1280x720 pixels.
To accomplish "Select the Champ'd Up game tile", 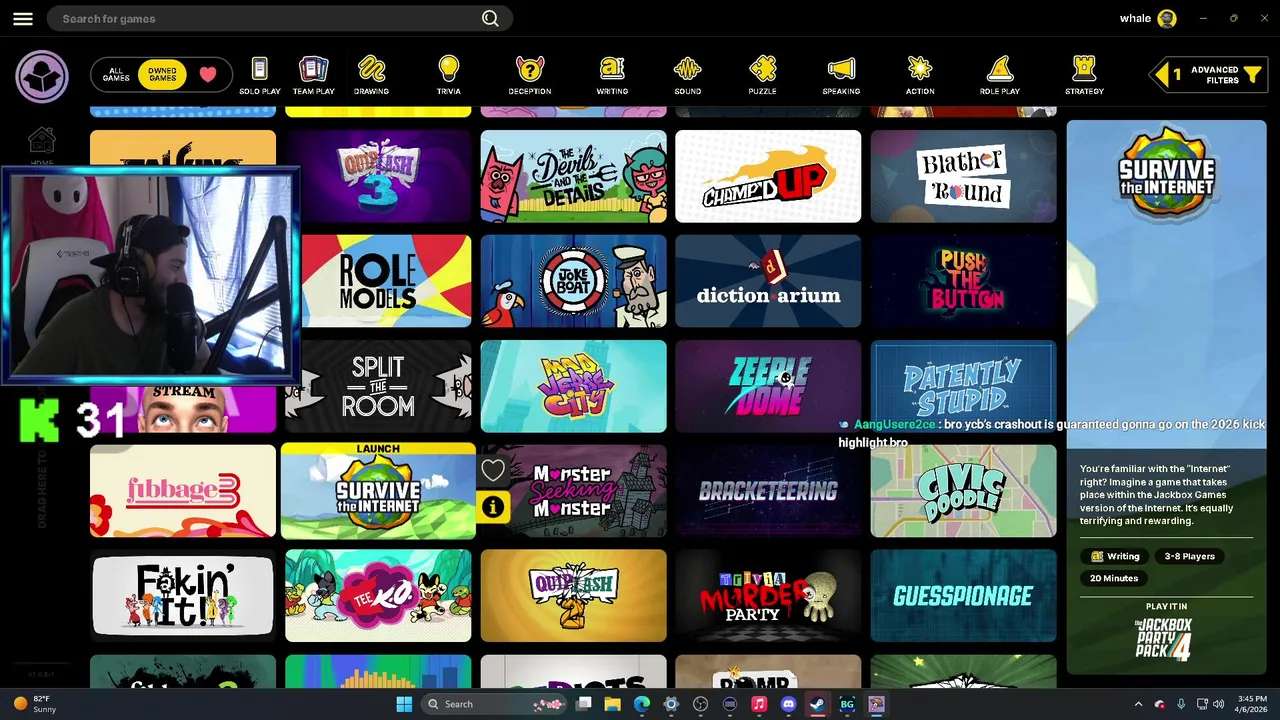I will point(768,176).
